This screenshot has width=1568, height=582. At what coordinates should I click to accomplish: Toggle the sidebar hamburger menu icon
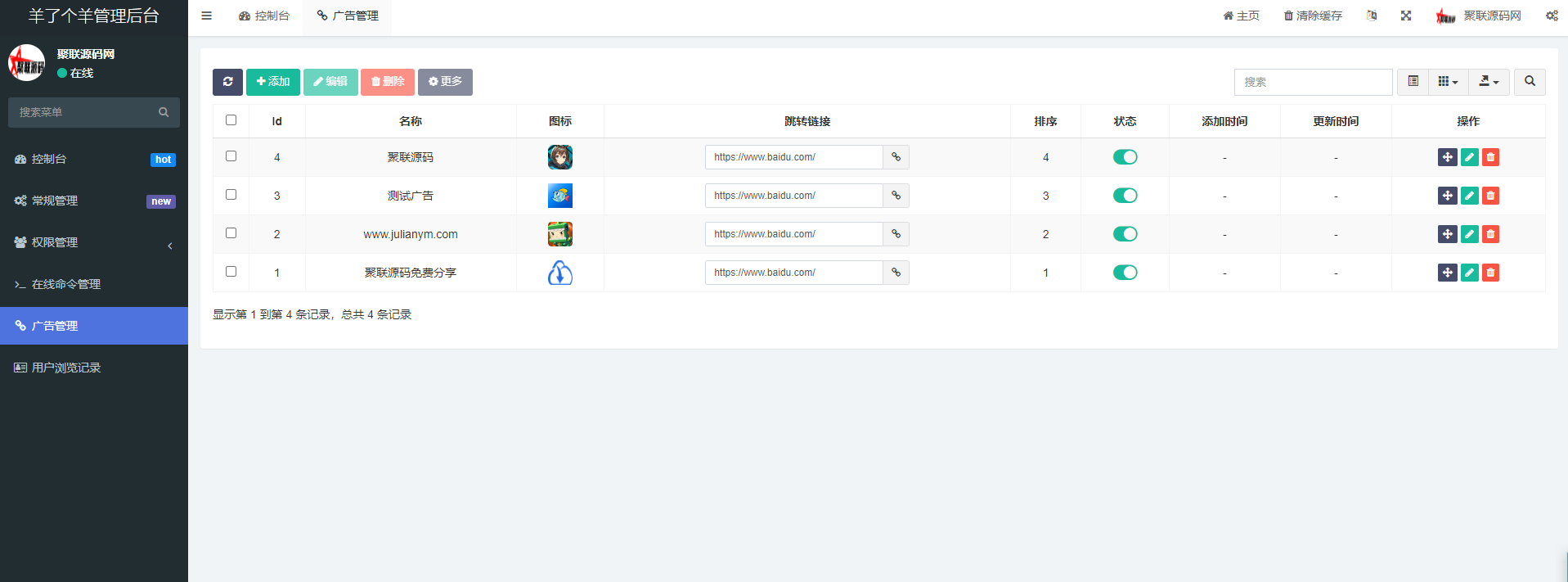[x=207, y=16]
